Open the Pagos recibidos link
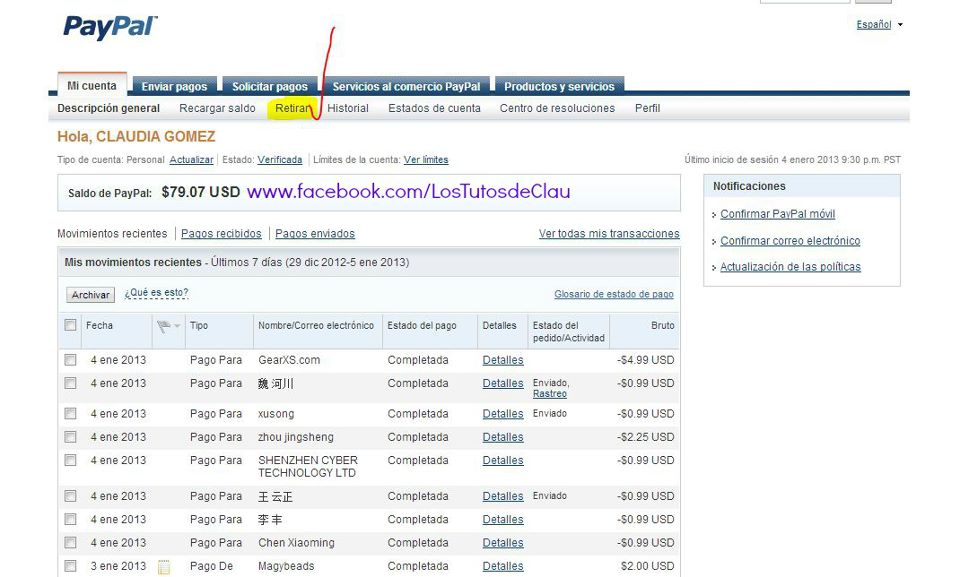This screenshot has width=960, height=577. click(221, 233)
